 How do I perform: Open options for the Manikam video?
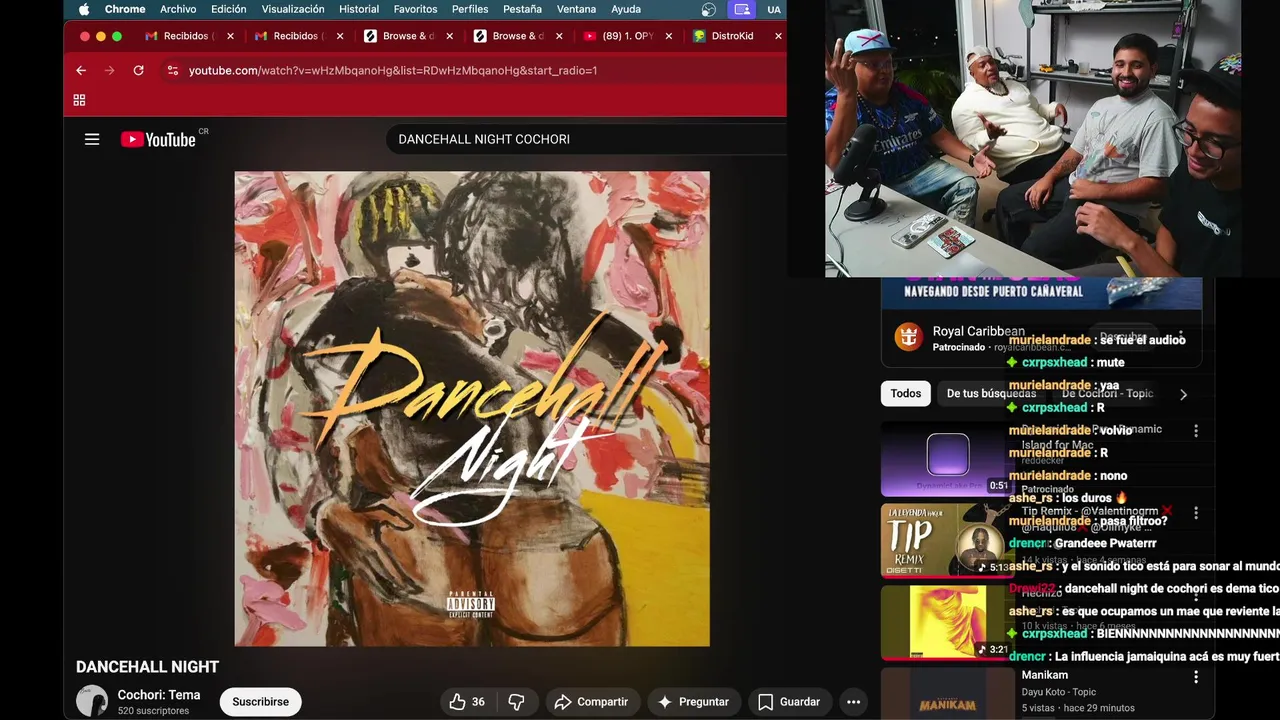click(1196, 677)
